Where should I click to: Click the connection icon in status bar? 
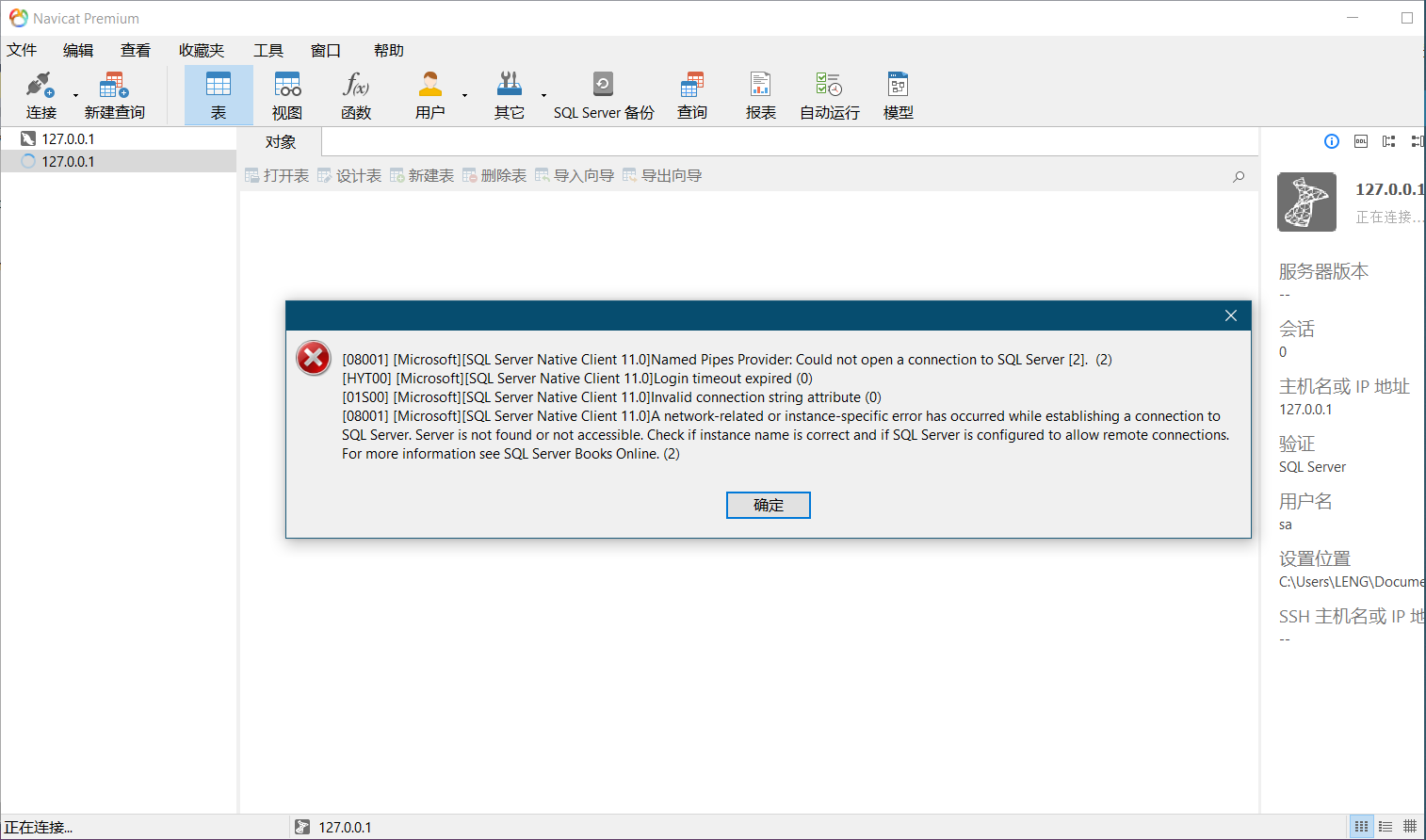pos(302,827)
